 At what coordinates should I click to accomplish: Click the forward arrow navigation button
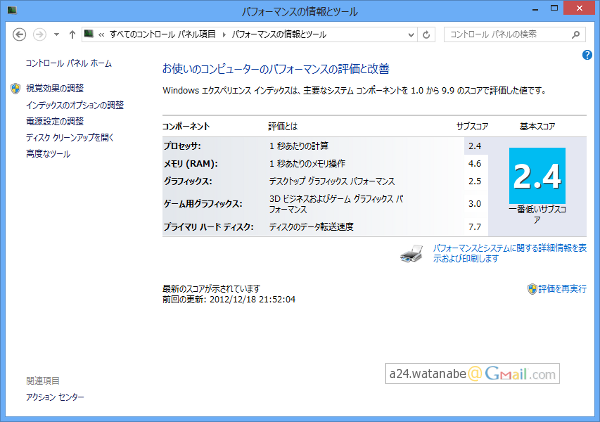(39, 34)
